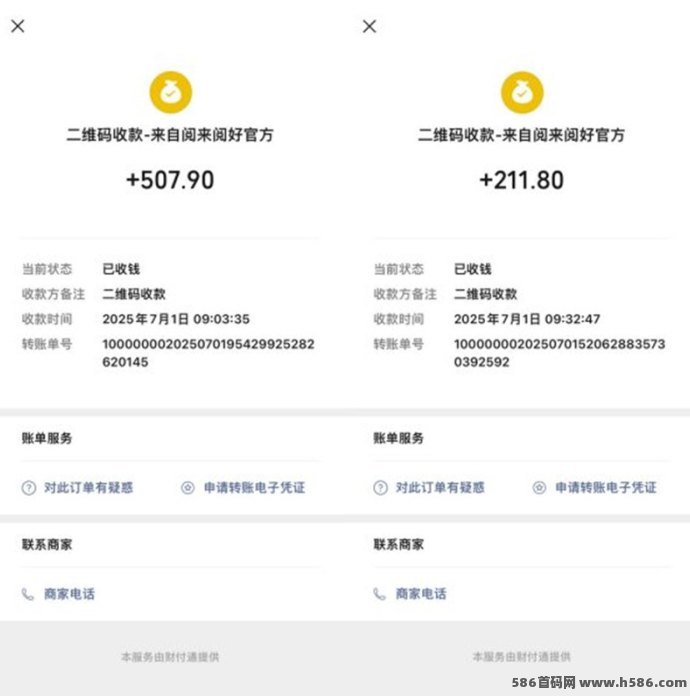This screenshot has height=696, width=690.
Task: Select 二维码收款 remark in right receipt
Action: click(486, 294)
